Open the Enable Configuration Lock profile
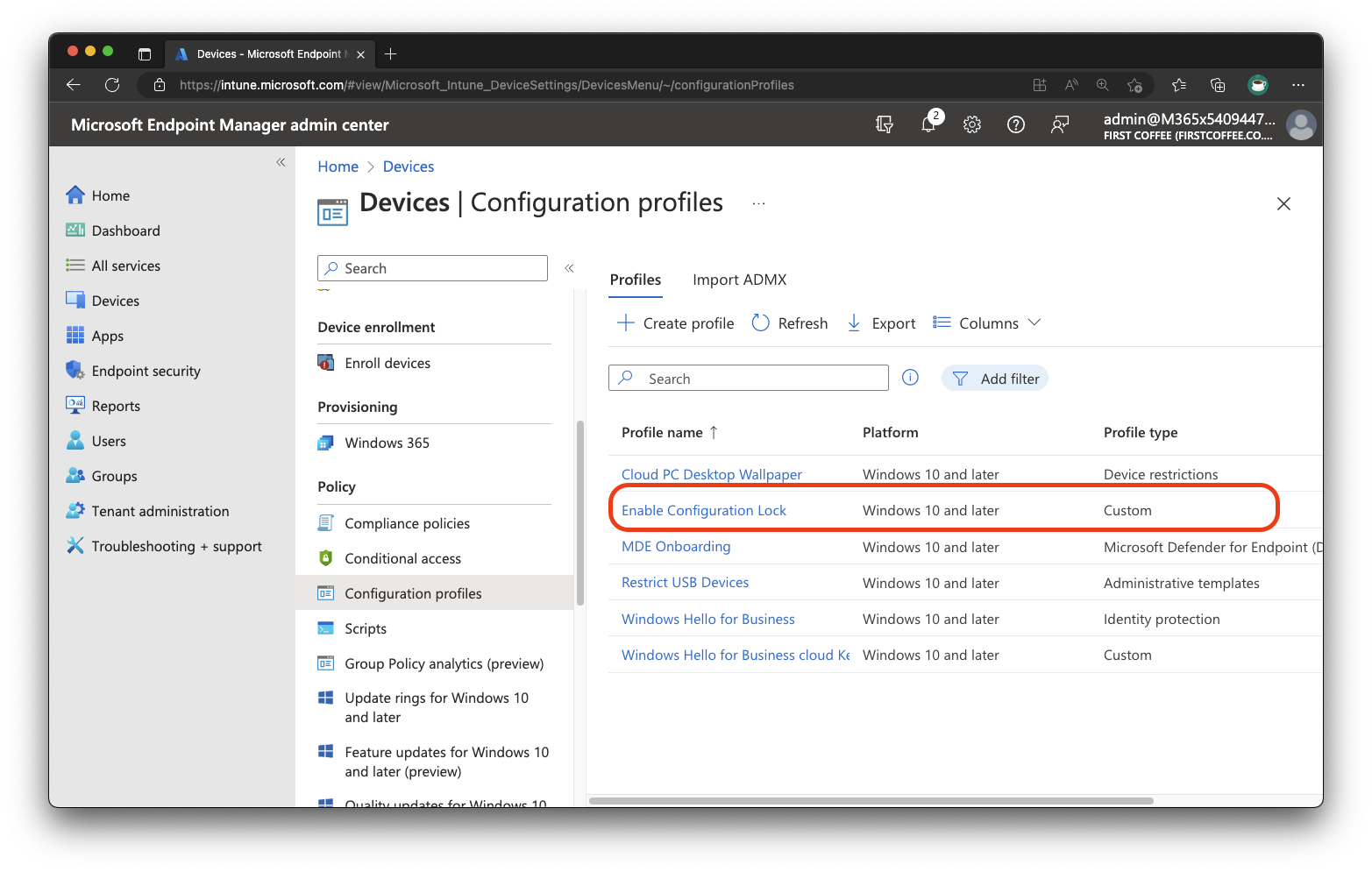This screenshot has height=872, width=1372. coord(703,509)
